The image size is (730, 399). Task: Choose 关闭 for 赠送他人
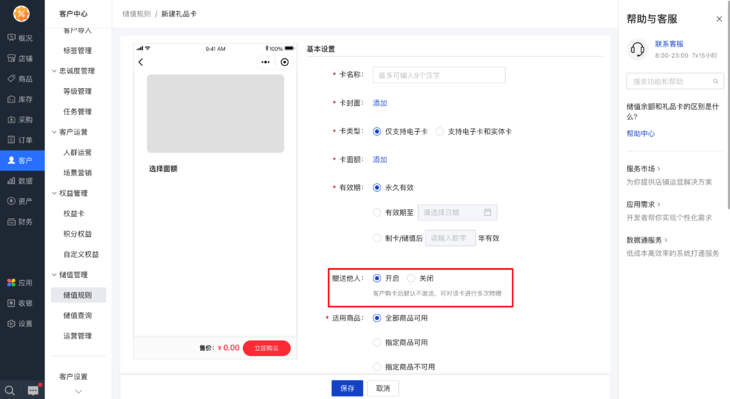[x=411, y=278]
